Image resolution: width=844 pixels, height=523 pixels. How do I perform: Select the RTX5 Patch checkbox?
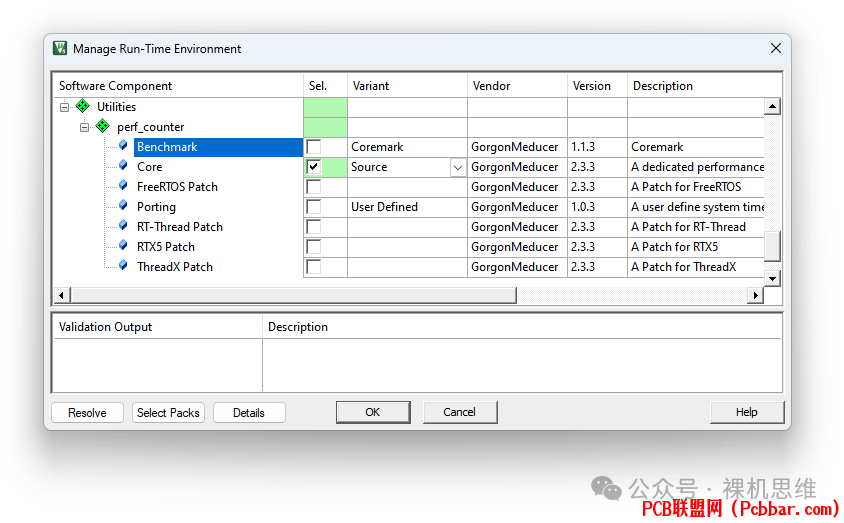313,246
